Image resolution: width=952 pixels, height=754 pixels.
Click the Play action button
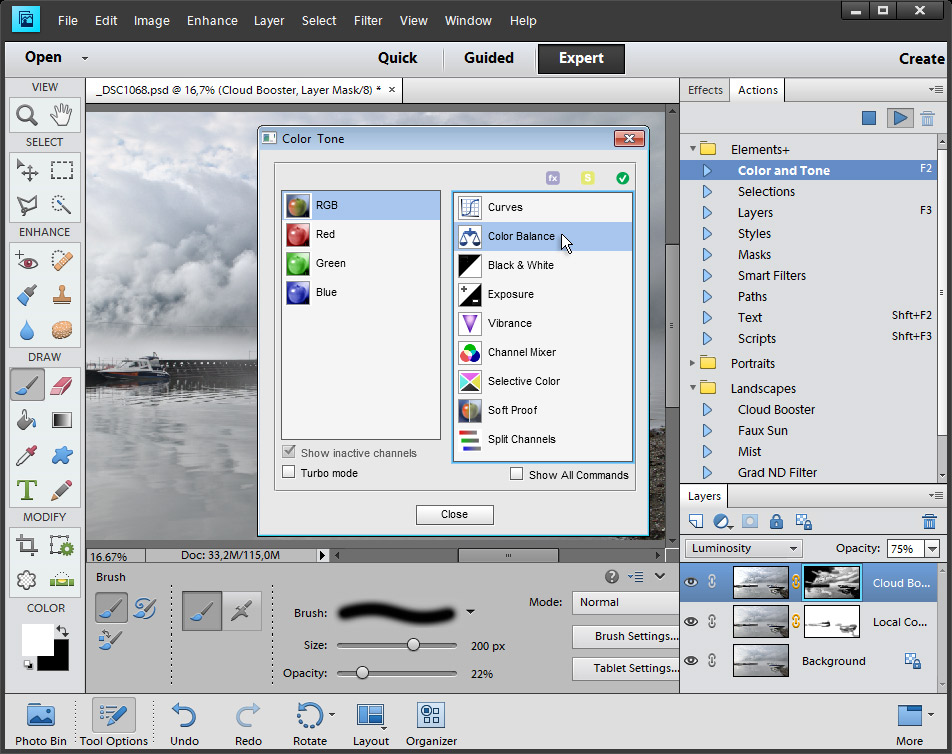click(900, 118)
